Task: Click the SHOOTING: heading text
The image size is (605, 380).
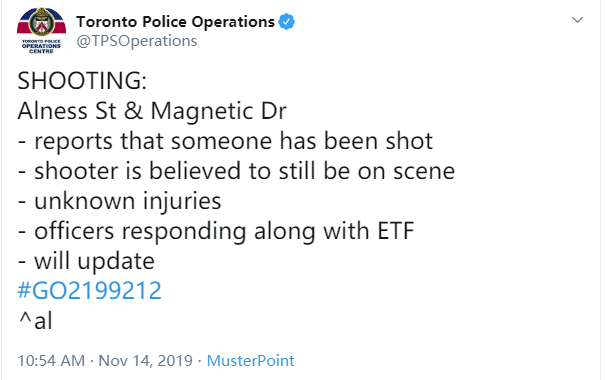Action: (x=82, y=81)
